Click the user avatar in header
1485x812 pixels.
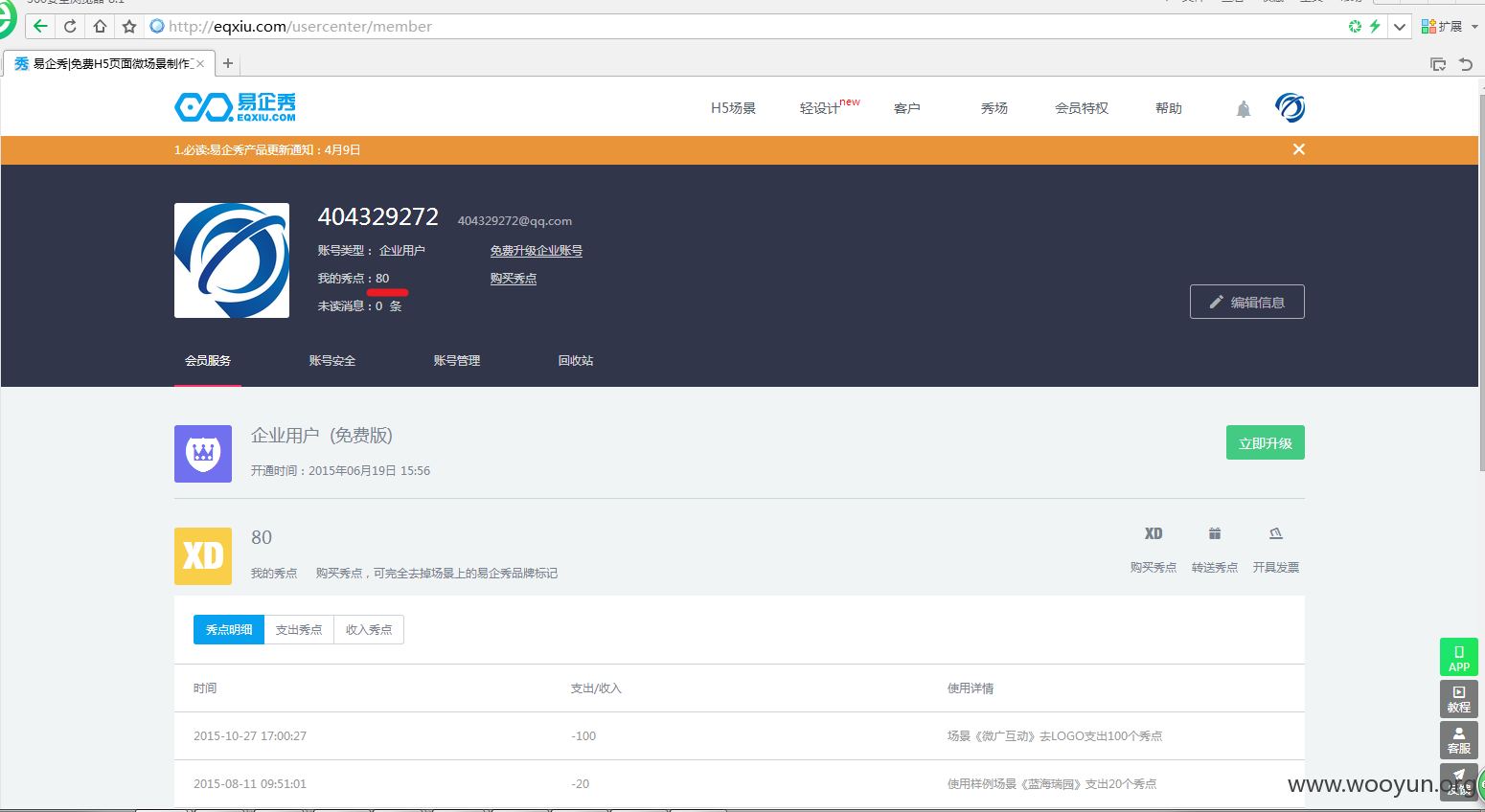point(1290,107)
